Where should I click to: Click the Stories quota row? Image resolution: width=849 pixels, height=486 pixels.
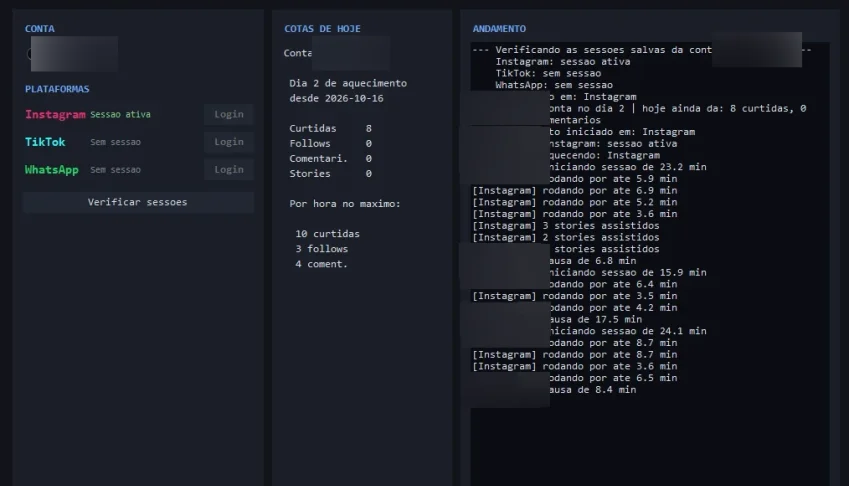[x=330, y=174]
